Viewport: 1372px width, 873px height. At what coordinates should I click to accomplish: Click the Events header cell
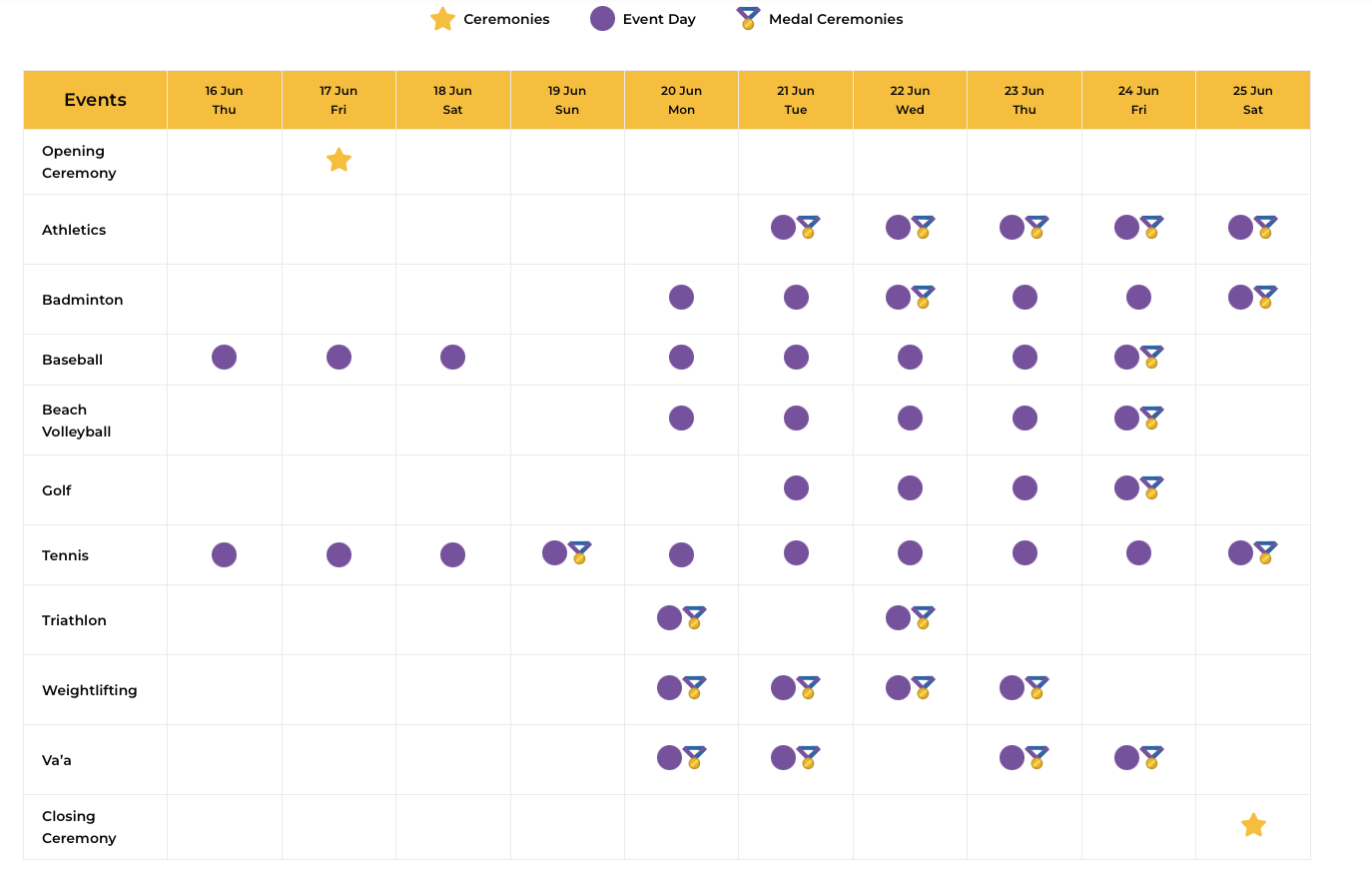tap(95, 100)
